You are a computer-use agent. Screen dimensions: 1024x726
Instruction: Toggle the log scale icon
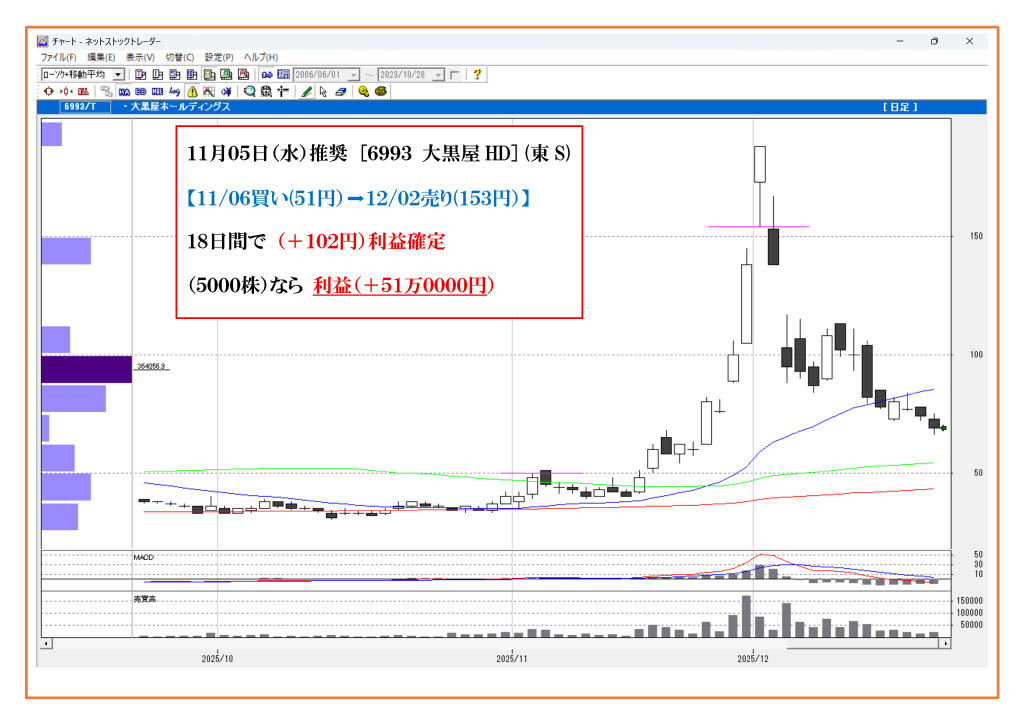coord(175,91)
